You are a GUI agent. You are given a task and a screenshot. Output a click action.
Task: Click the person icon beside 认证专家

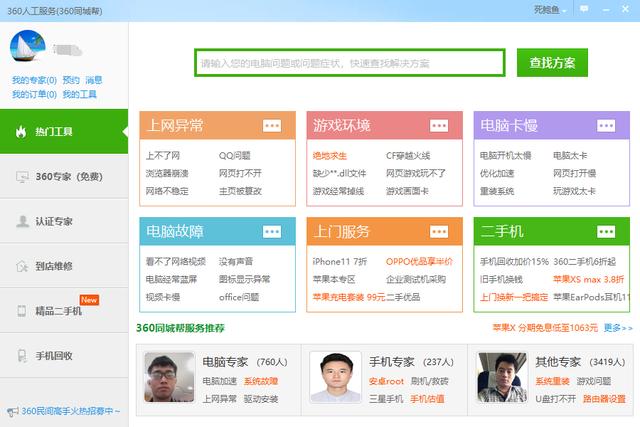[x=21, y=221]
